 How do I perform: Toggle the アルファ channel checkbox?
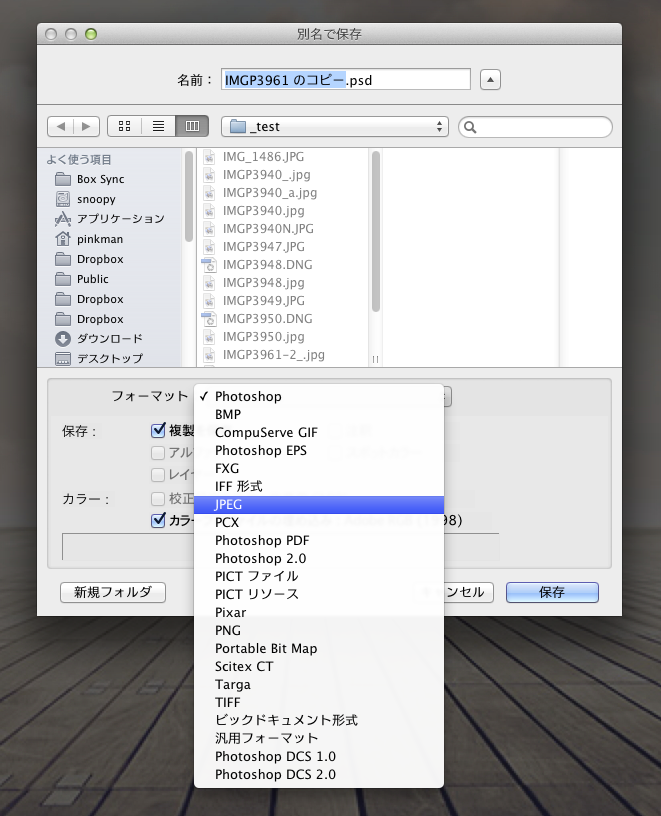[x=158, y=453]
